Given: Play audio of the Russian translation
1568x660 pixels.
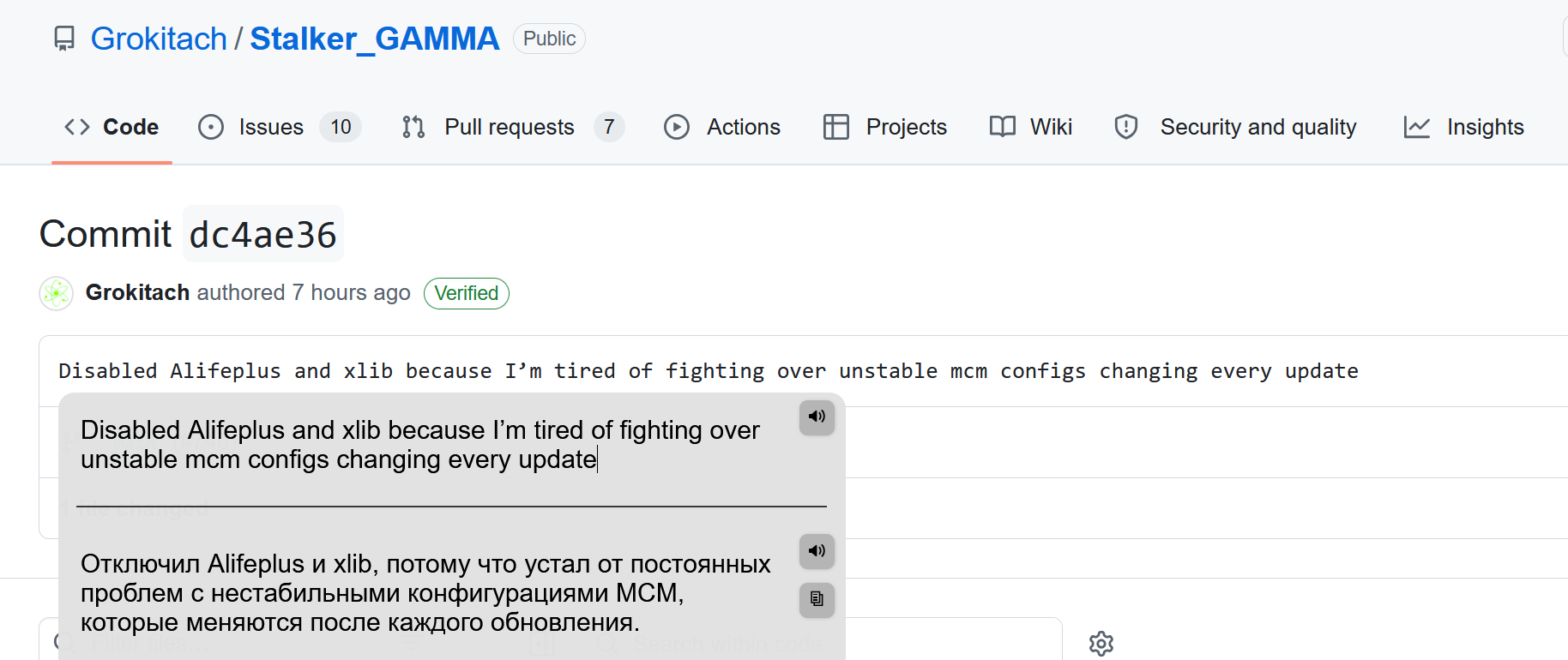Looking at the screenshot, I should tap(817, 551).
